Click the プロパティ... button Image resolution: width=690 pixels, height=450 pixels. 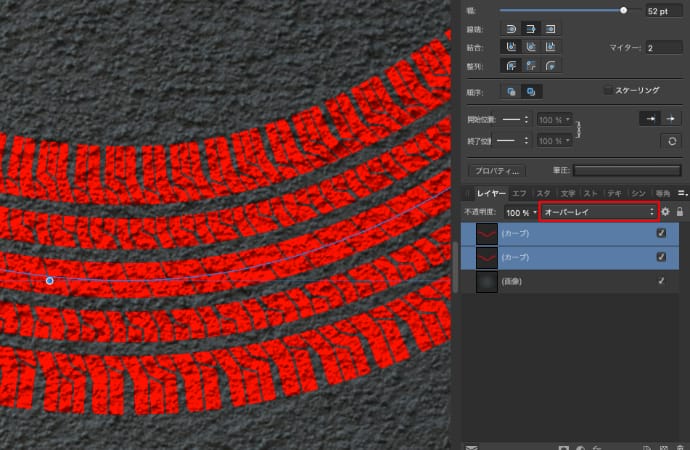498,171
